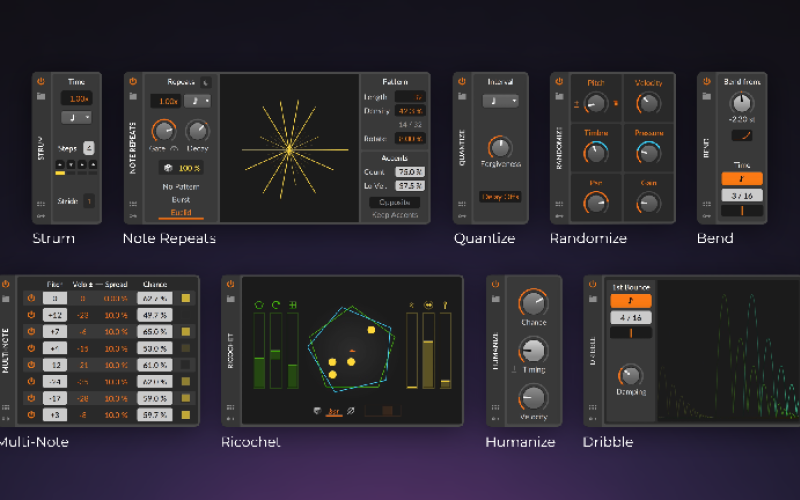Open the Randomize device preset folder icon

[559, 97]
